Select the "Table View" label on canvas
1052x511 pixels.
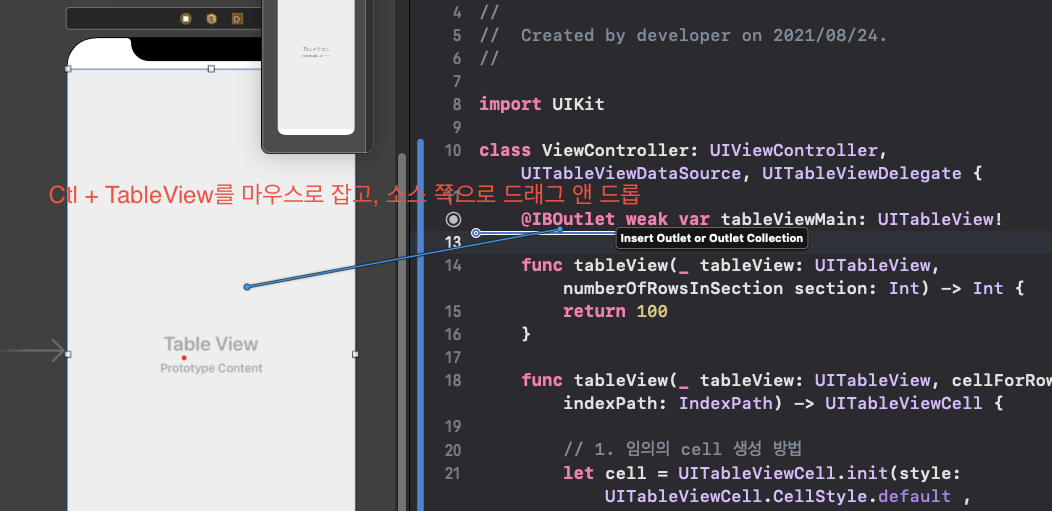[x=211, y=344]
